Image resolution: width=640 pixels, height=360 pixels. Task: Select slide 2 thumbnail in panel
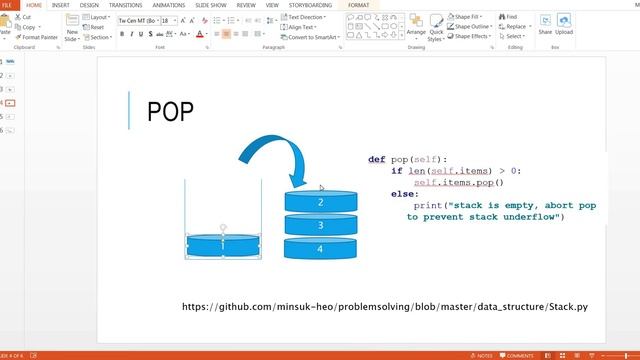pyautogui.click(x=10, y=76)
